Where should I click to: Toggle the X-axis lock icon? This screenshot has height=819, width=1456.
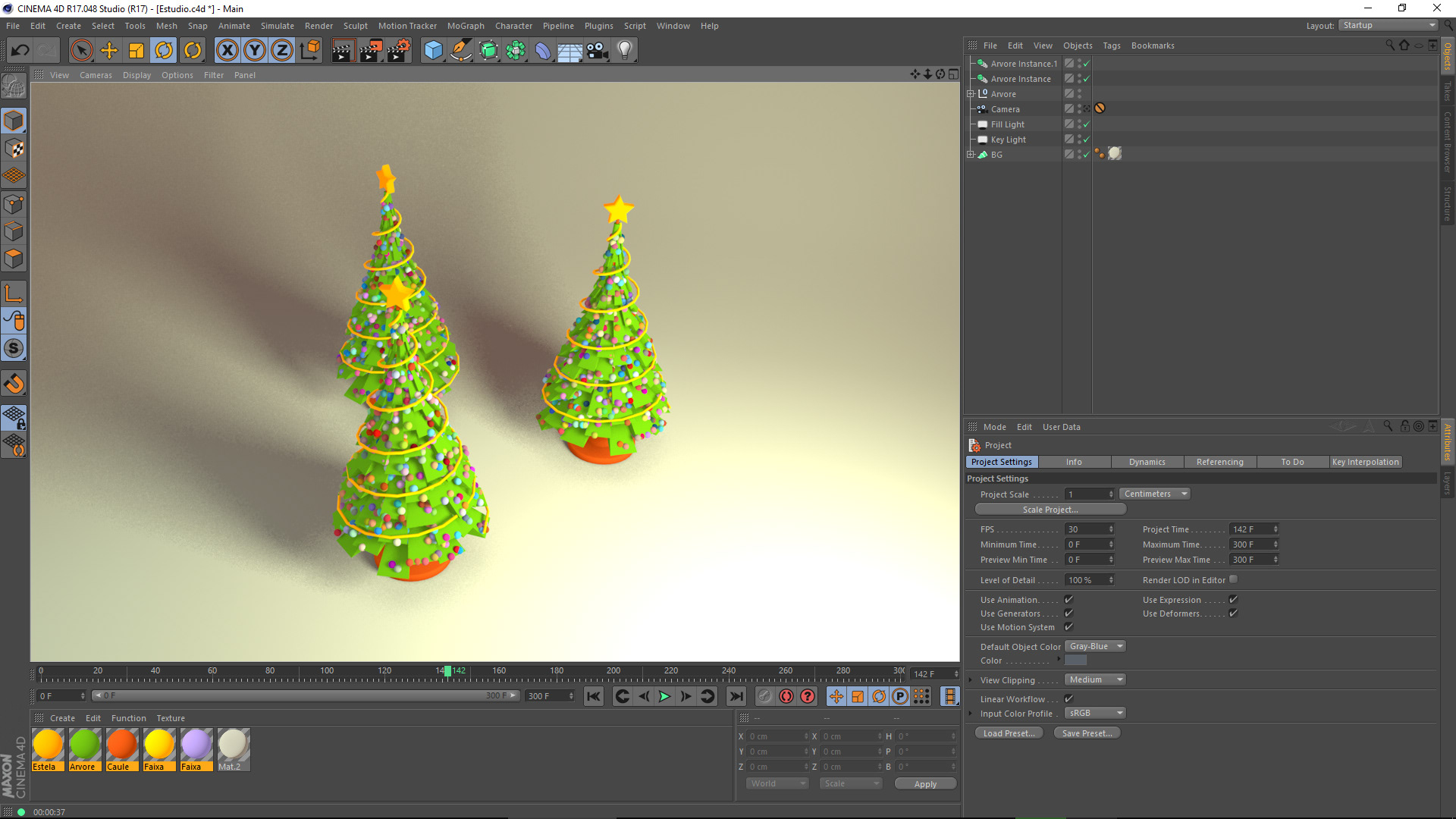coord(227,51)
